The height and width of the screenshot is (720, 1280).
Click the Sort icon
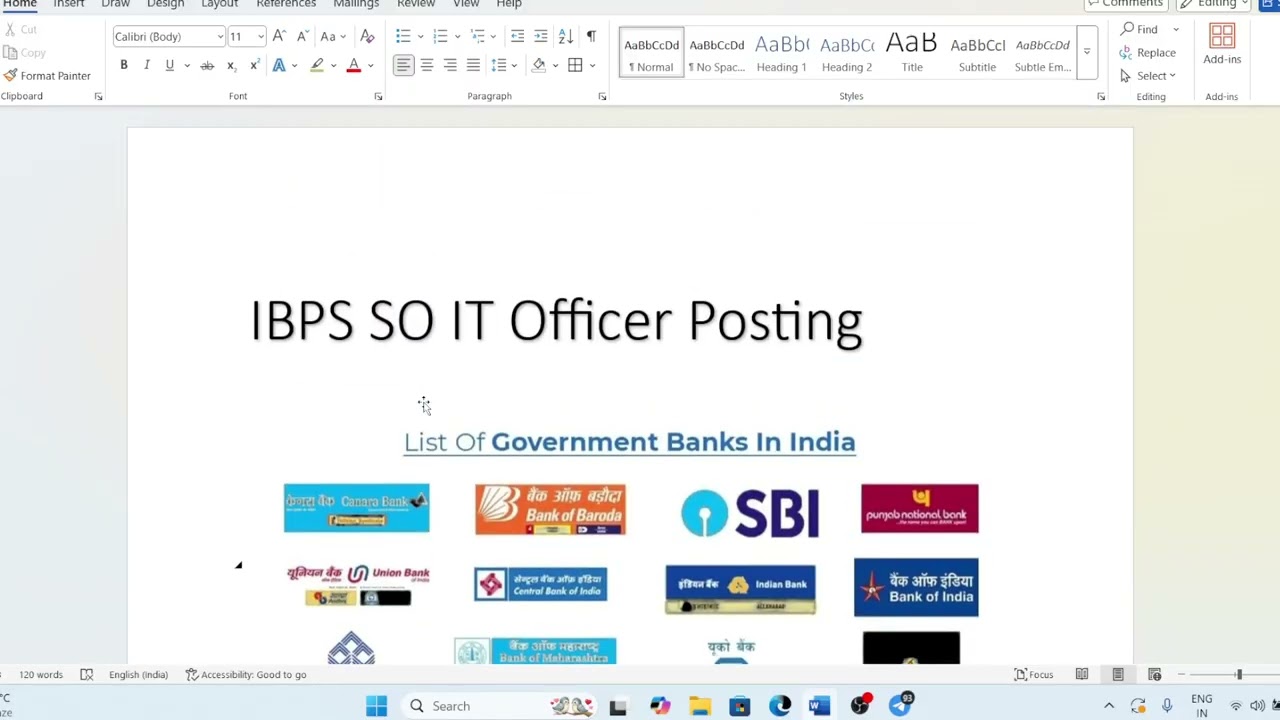click(565, 36)
